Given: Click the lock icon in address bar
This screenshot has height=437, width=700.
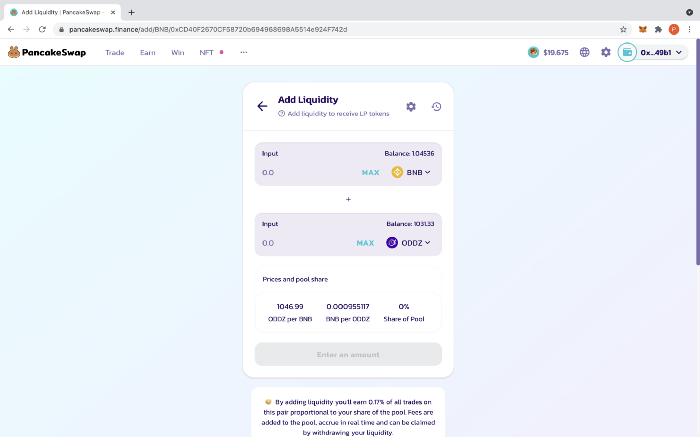Looking at the screenshot, I should click(62, 29).
